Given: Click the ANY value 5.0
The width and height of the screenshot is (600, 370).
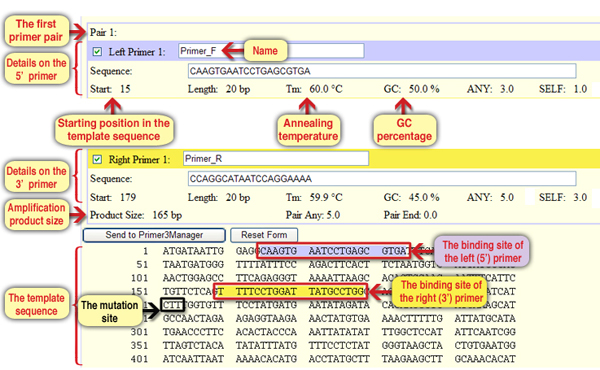Looking at the screenshot, I should pos(507,197).
